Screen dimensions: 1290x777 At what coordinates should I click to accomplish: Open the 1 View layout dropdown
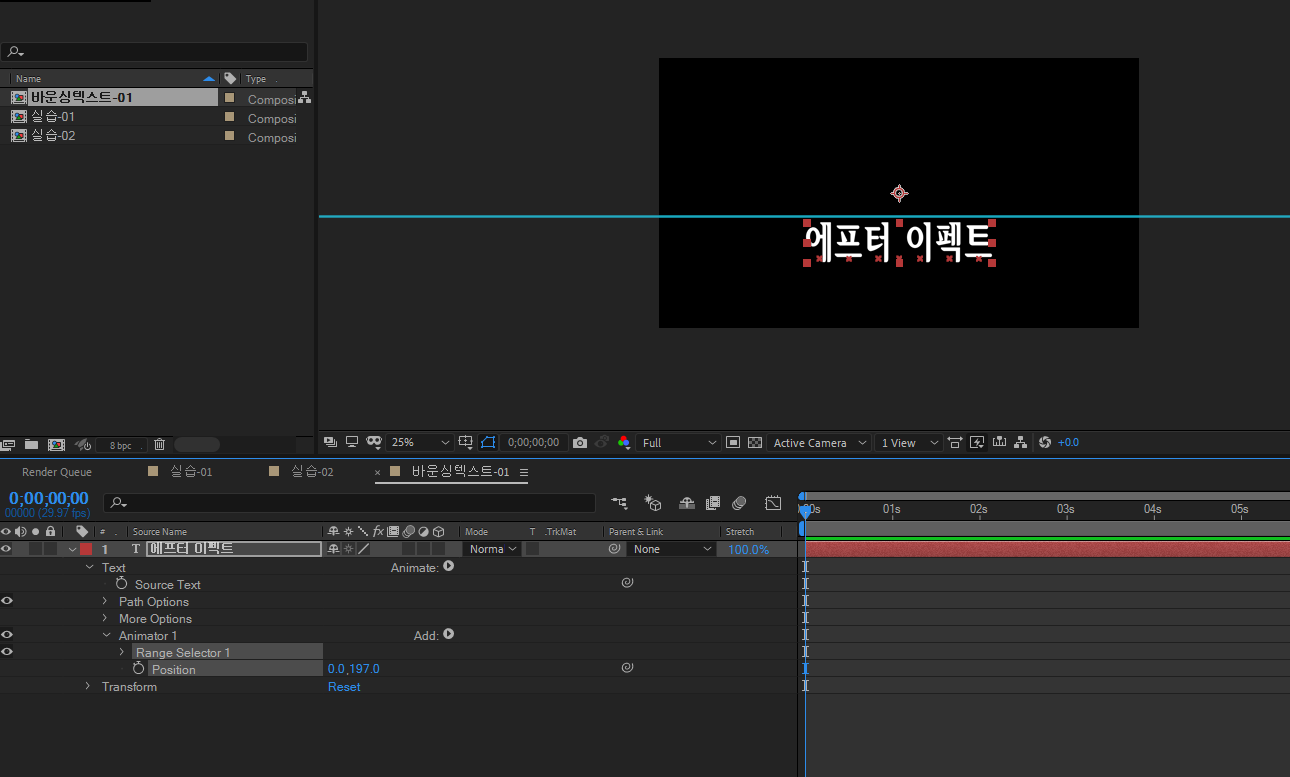pyautogui.click(x=908, y=443)
